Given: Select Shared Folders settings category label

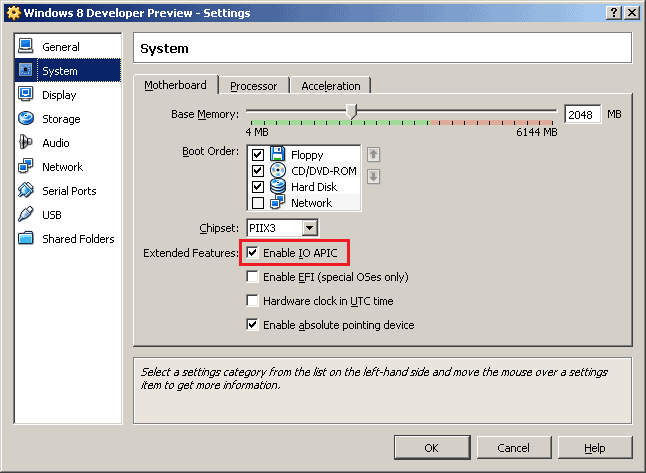Looking at the screenshot, I should click(x=78, y=239).
